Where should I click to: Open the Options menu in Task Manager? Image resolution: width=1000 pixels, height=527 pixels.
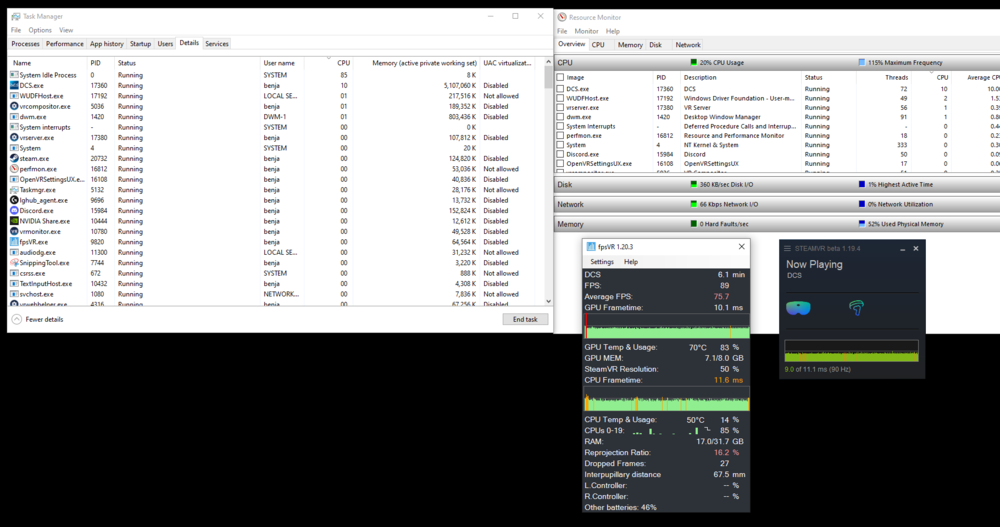click(x=40, y=30)
